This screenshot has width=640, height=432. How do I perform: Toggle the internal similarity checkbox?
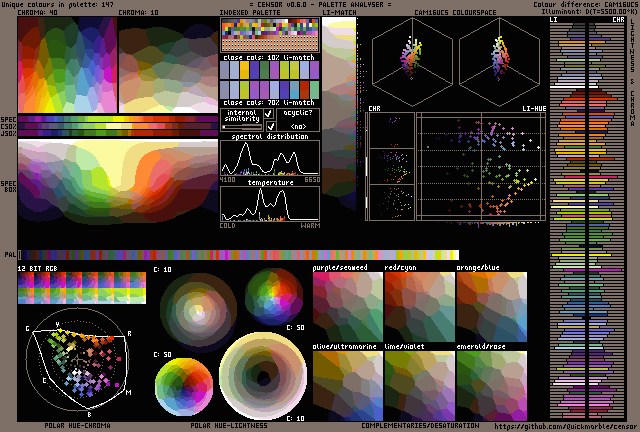coord(269,115)
